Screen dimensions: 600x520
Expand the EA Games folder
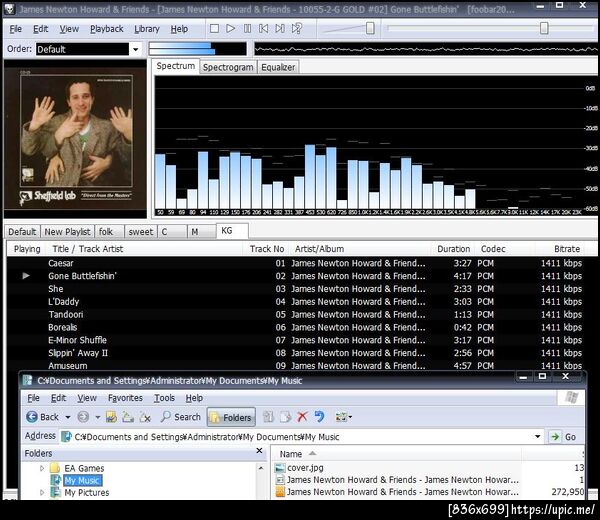pos(42,468)
